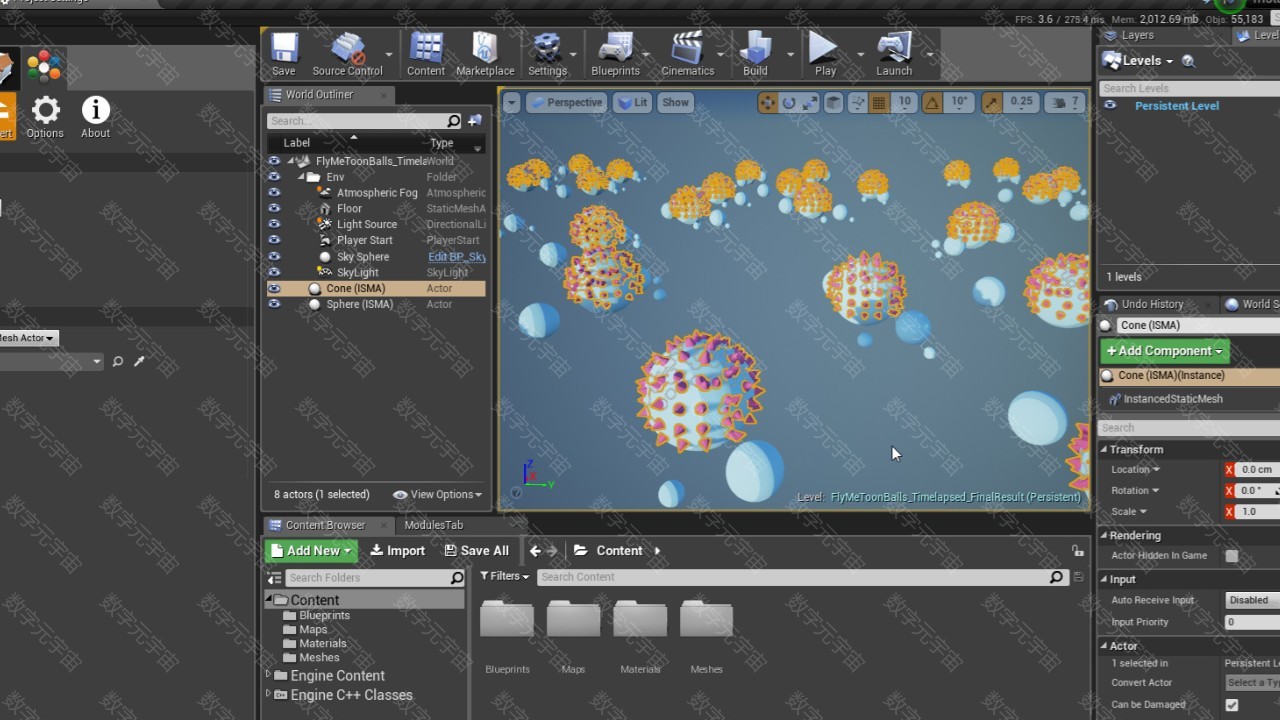Hide the Atmospheric Fog actor
1280x720 pixels.
pyautogui.click(x=274, y=192)
